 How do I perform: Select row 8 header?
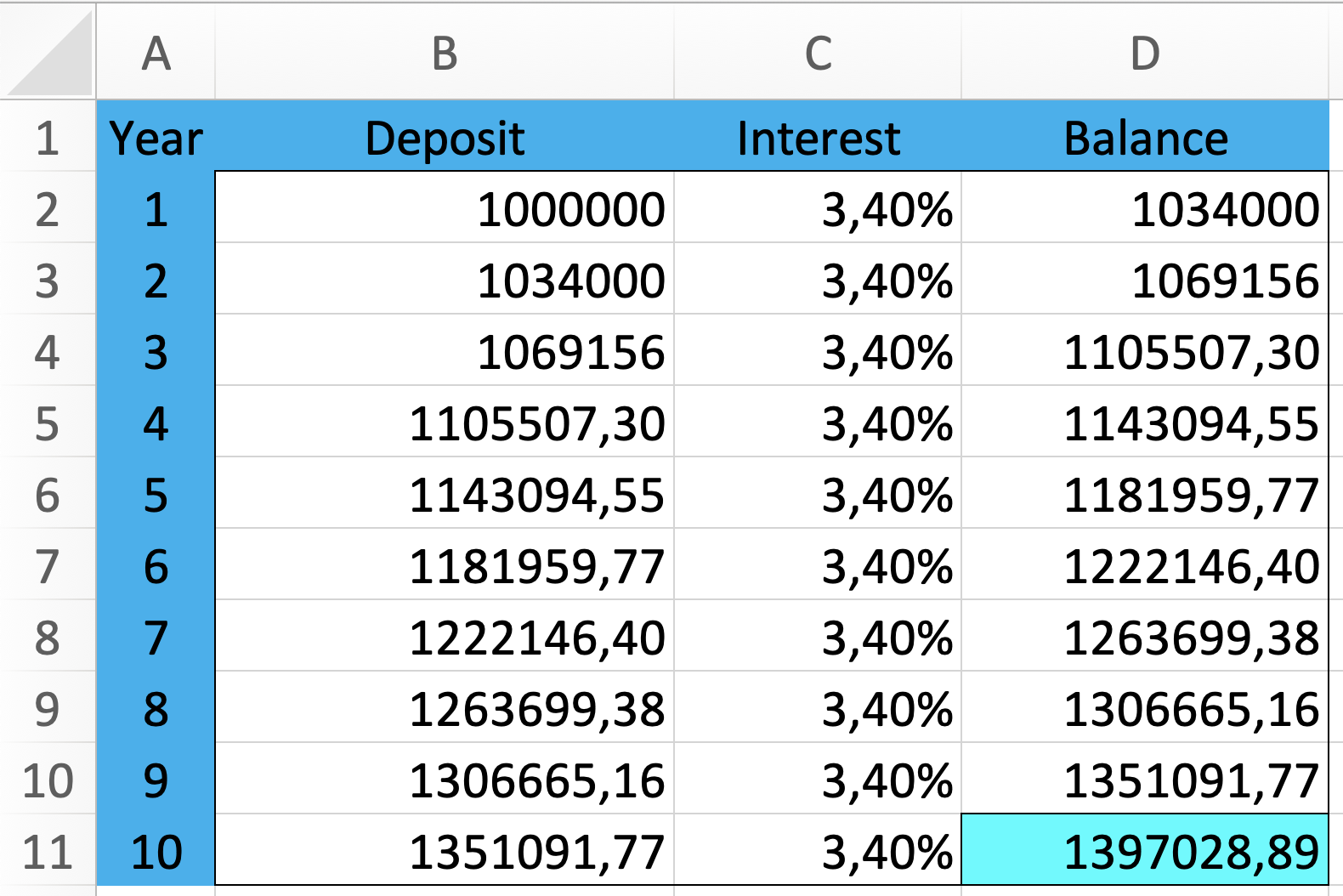point(48,636)
